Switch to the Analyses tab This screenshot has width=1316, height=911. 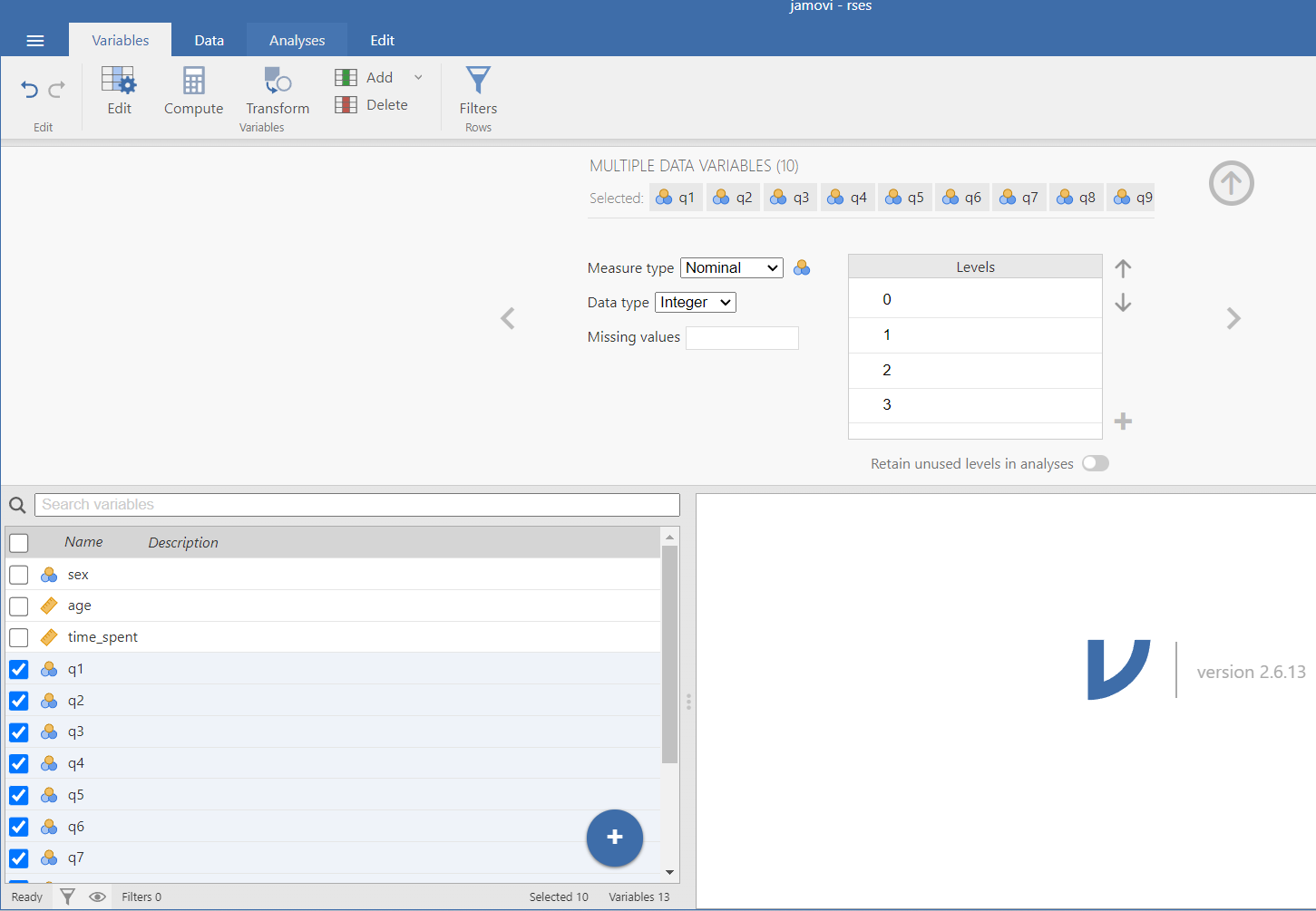point(297,41)
